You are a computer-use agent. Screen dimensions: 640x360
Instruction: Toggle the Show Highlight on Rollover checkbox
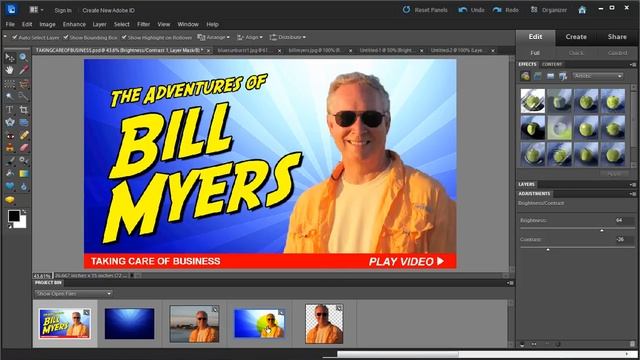pyautogui.click(x=124, y=37)
